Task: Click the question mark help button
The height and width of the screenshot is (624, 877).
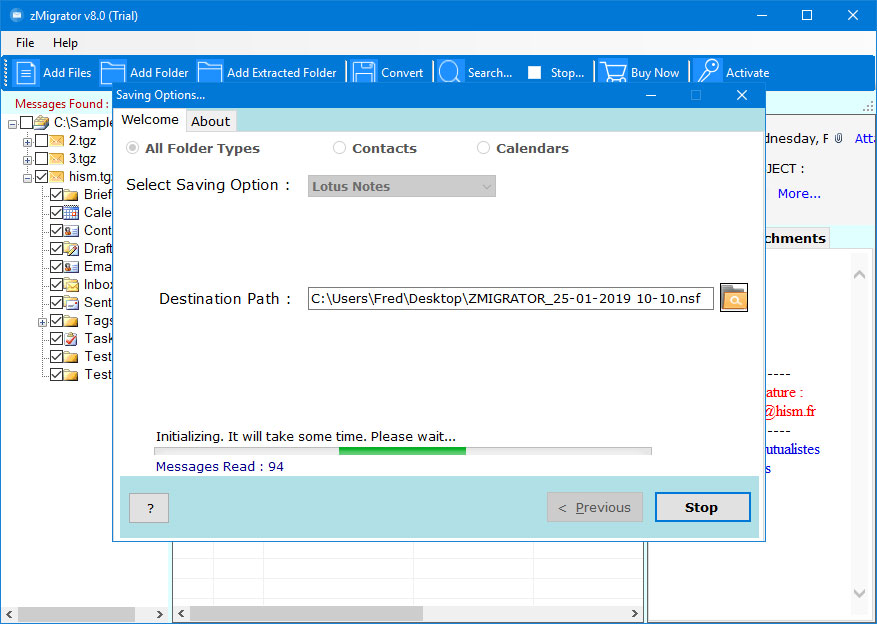Action: pyautogui.click(x=149, y=508)
